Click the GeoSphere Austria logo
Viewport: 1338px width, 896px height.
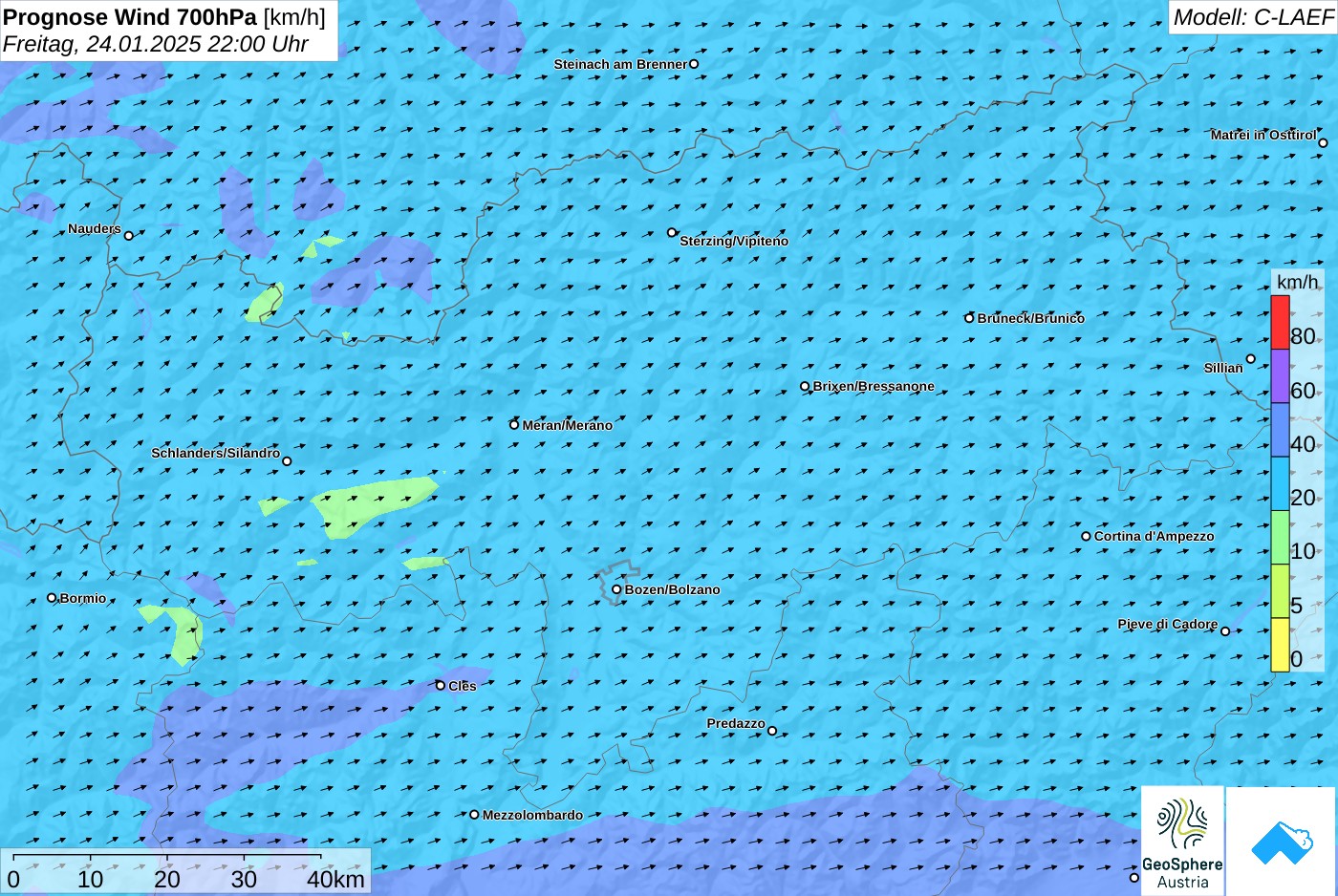pyautogui.click(x=1182, y=841)
